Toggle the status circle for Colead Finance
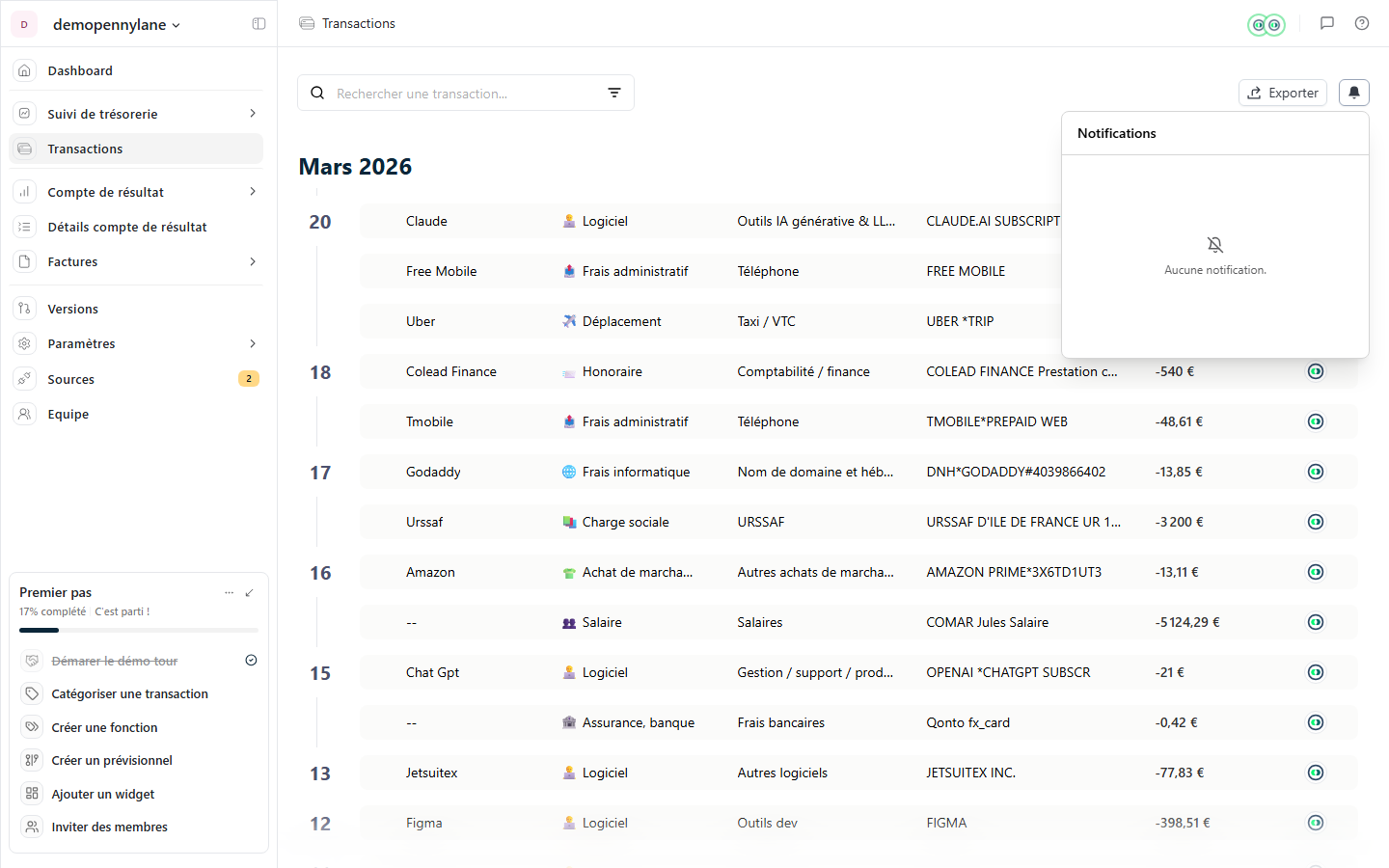The image size is (1389, 868). (x=1316, y=371)
